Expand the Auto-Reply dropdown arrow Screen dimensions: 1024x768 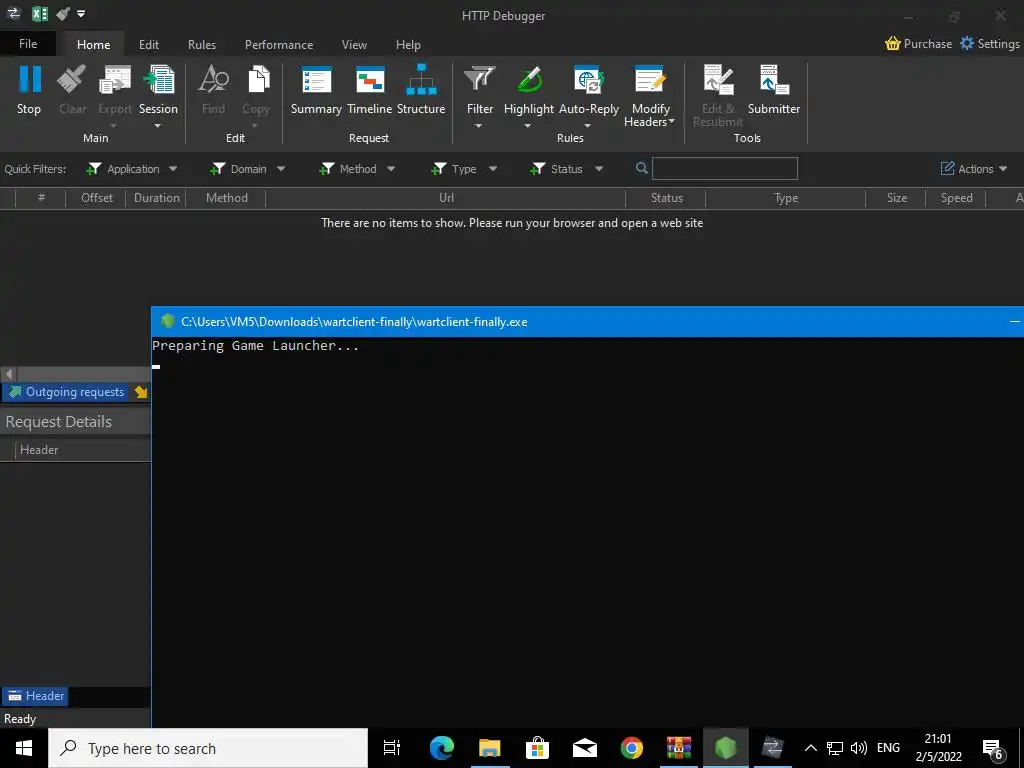(587, 125)
